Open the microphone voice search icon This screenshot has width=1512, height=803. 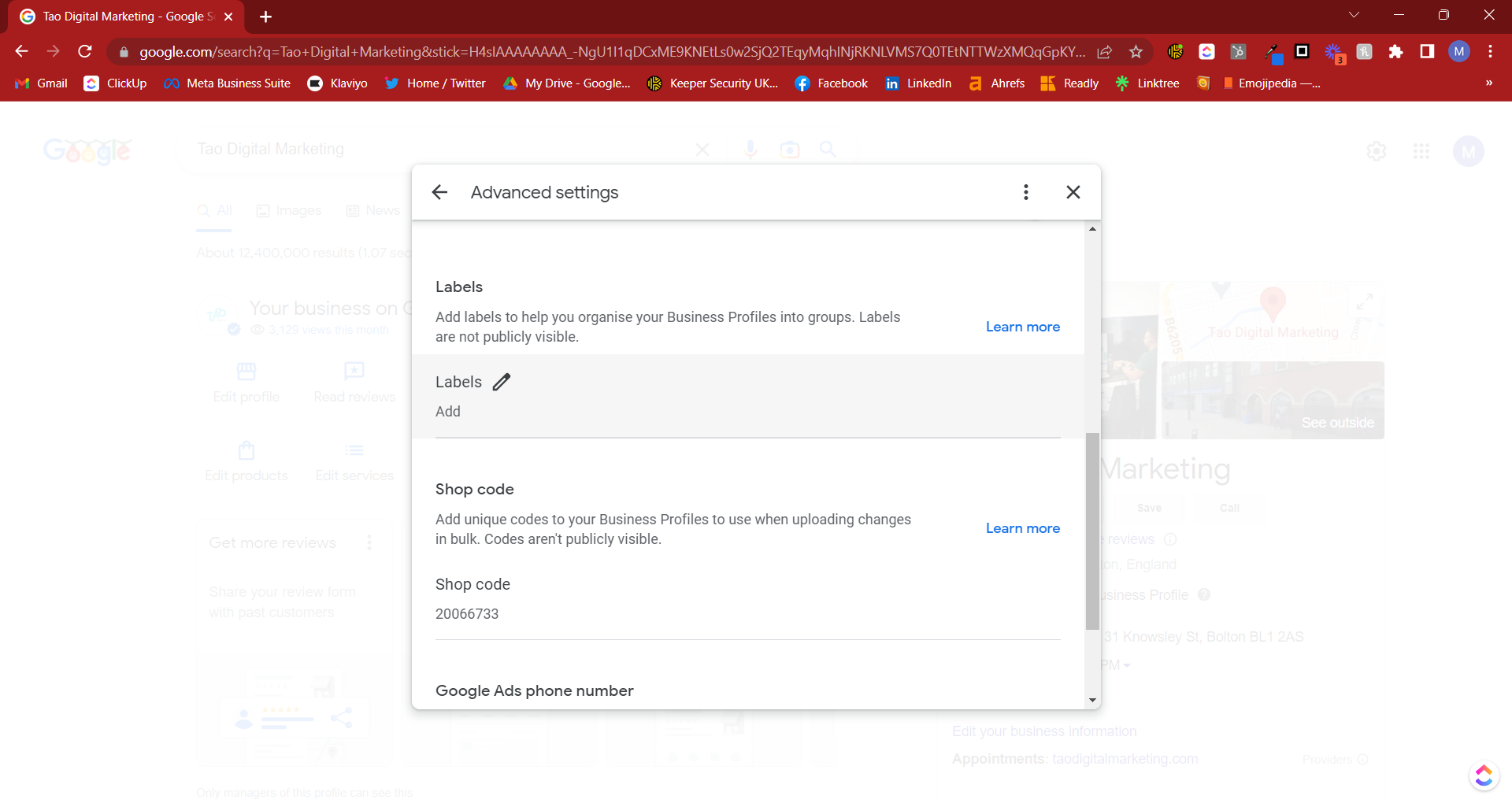pos(751,150)
